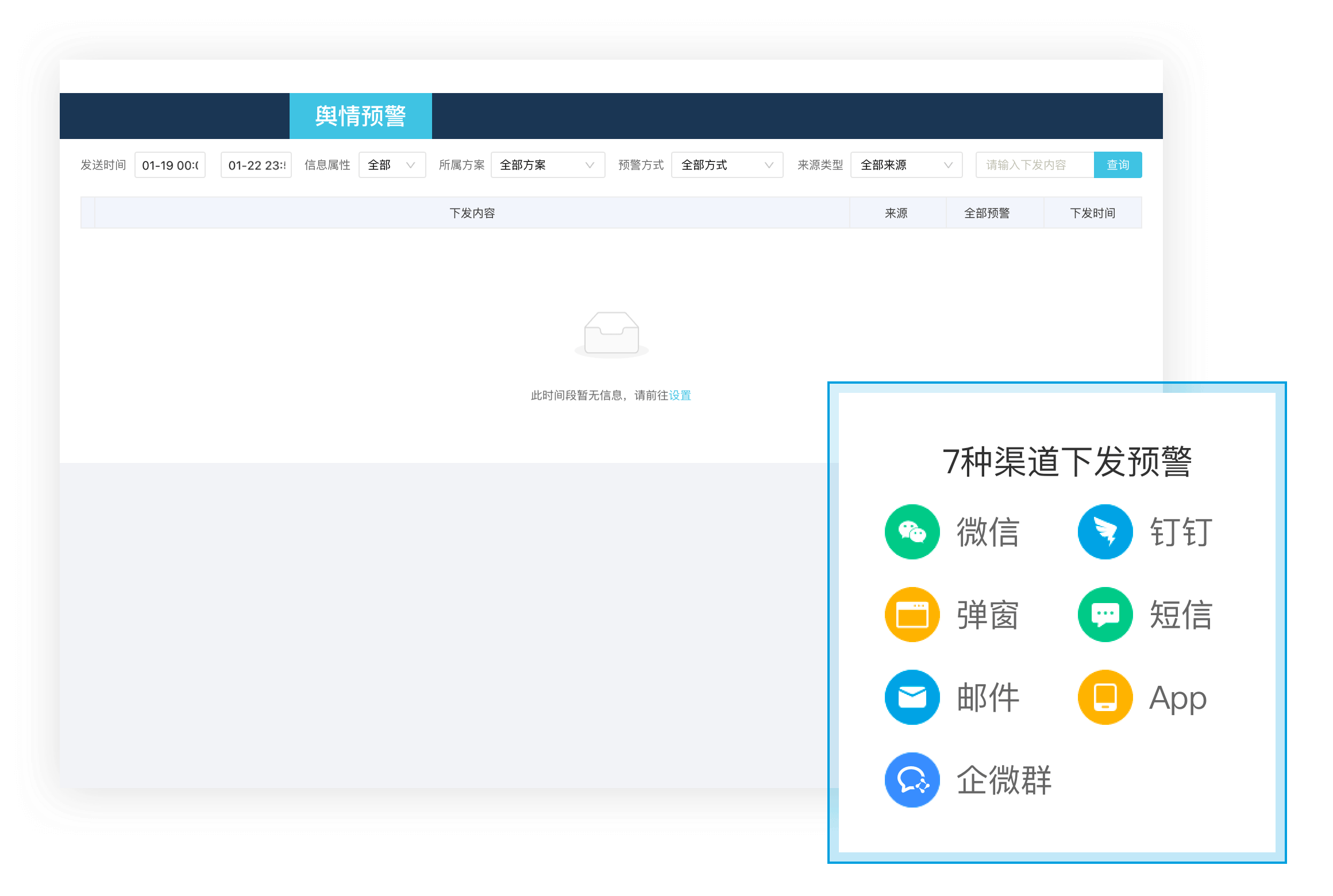Click the start time field 01-19
The height and width of the screenshot is (896, 1333).
(170, 165)
